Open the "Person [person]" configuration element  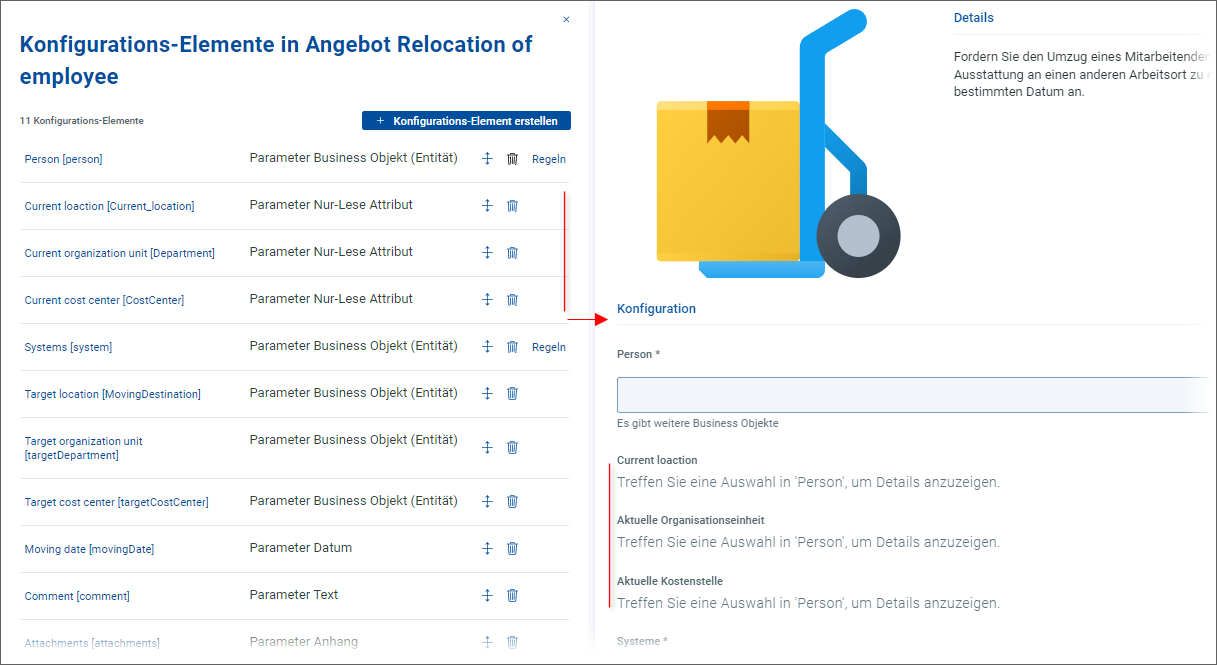tap(63, 158)
